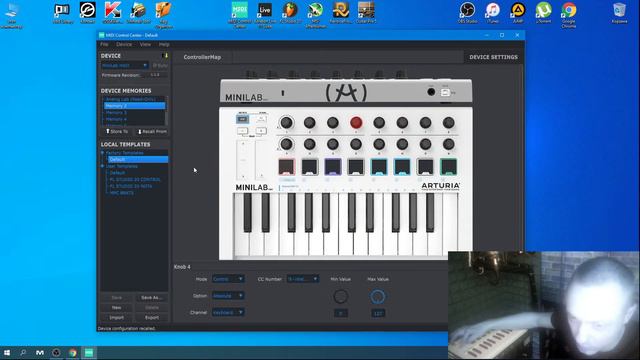Open Google Chrome desktop shortcut
The image size is (640, 360).
point(569,15)
